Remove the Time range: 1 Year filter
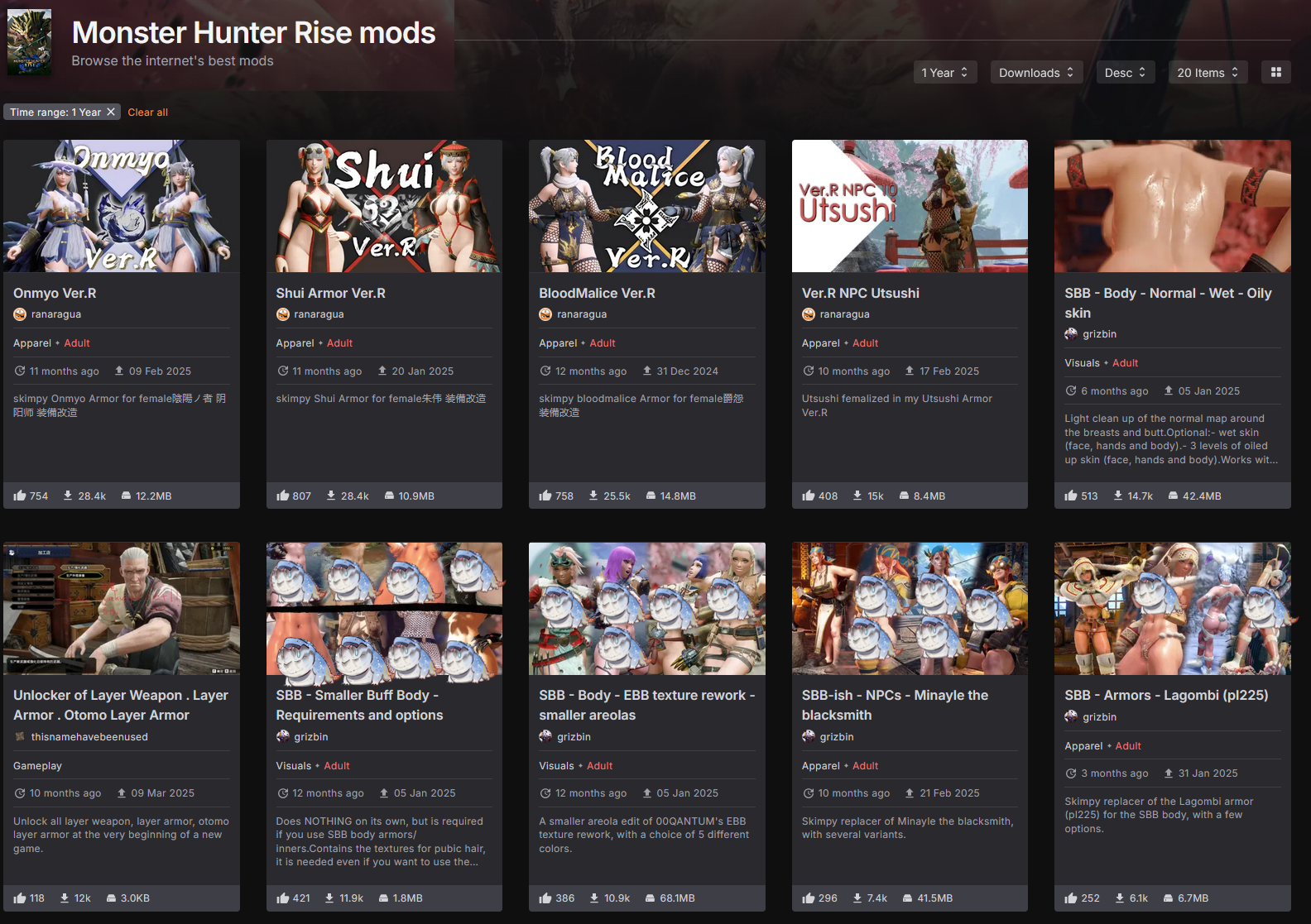This screenshot has width=1311, height=924. (x=111, y=113)
